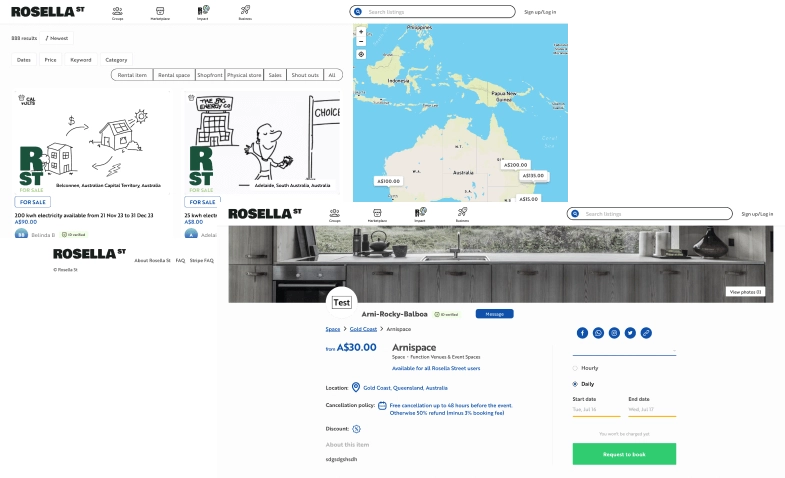Zoom in on the map

[361, 32]
